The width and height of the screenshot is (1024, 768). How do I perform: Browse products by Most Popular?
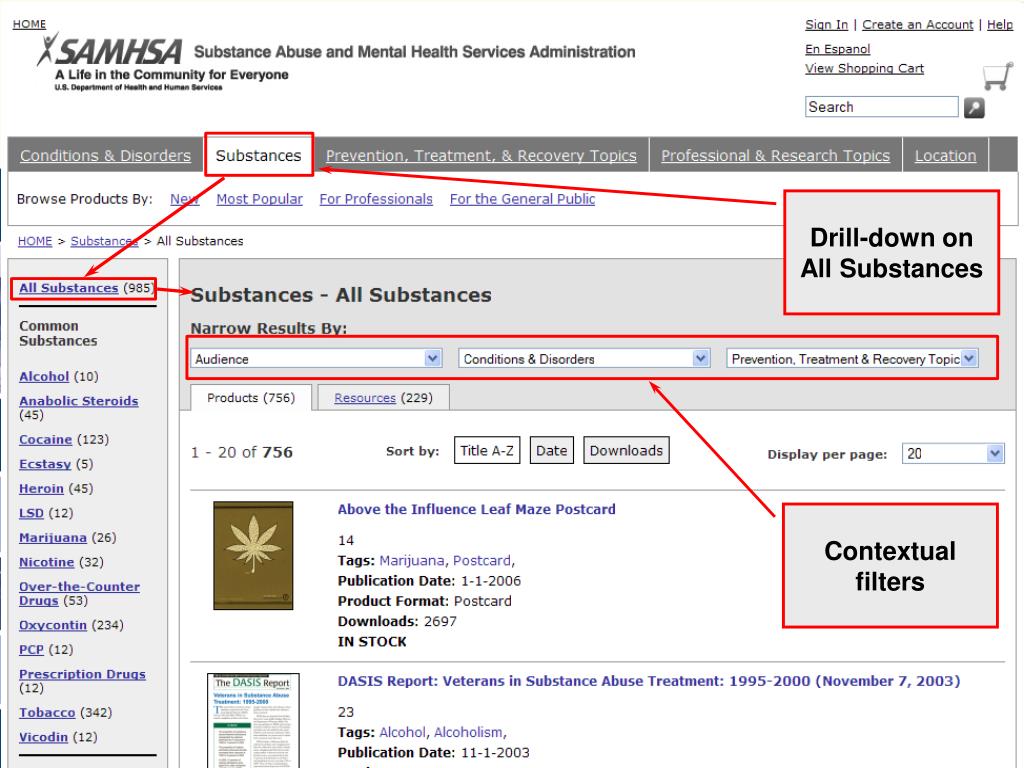point(259,199)
